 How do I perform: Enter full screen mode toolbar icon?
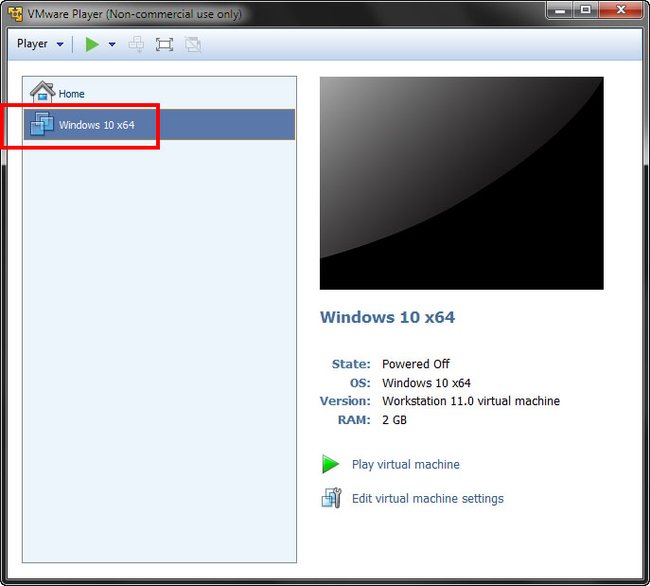pyautogui.click(x=164, y=44)
